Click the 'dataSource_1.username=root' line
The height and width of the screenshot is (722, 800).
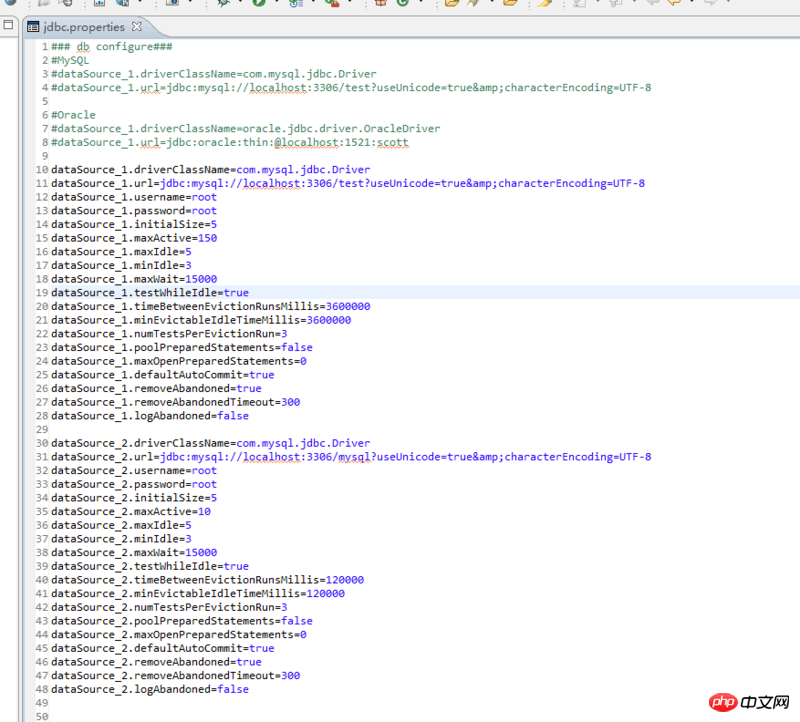point(134,197)
